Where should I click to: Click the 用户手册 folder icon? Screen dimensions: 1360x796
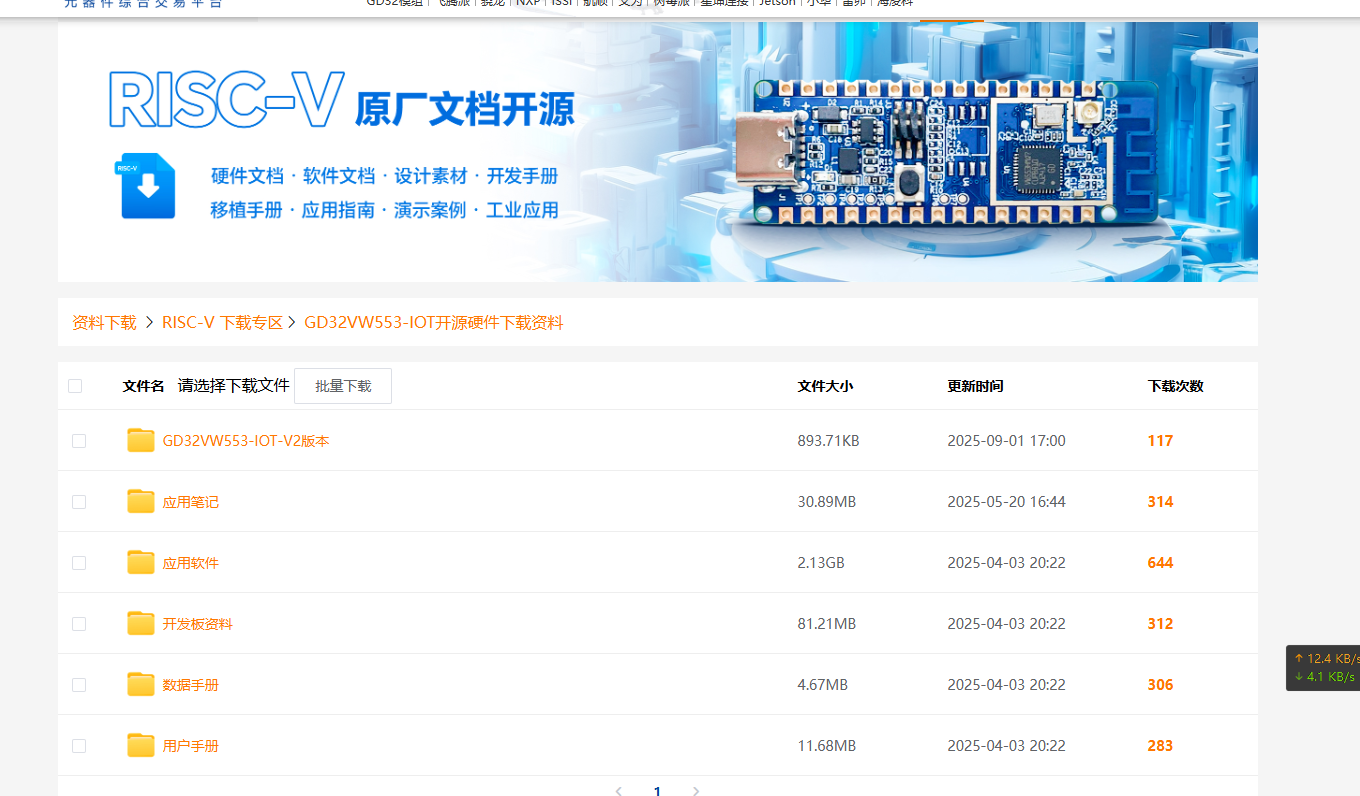141,746
